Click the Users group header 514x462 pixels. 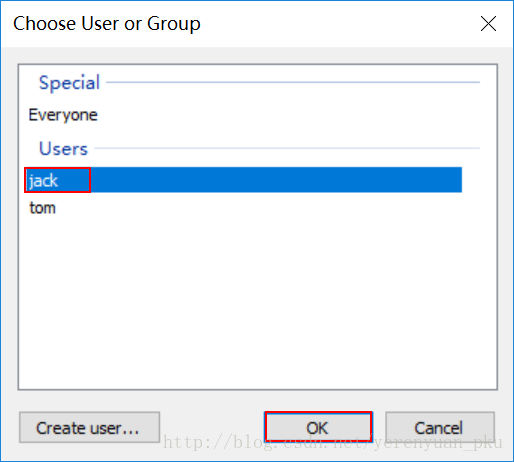pos(63,149)
